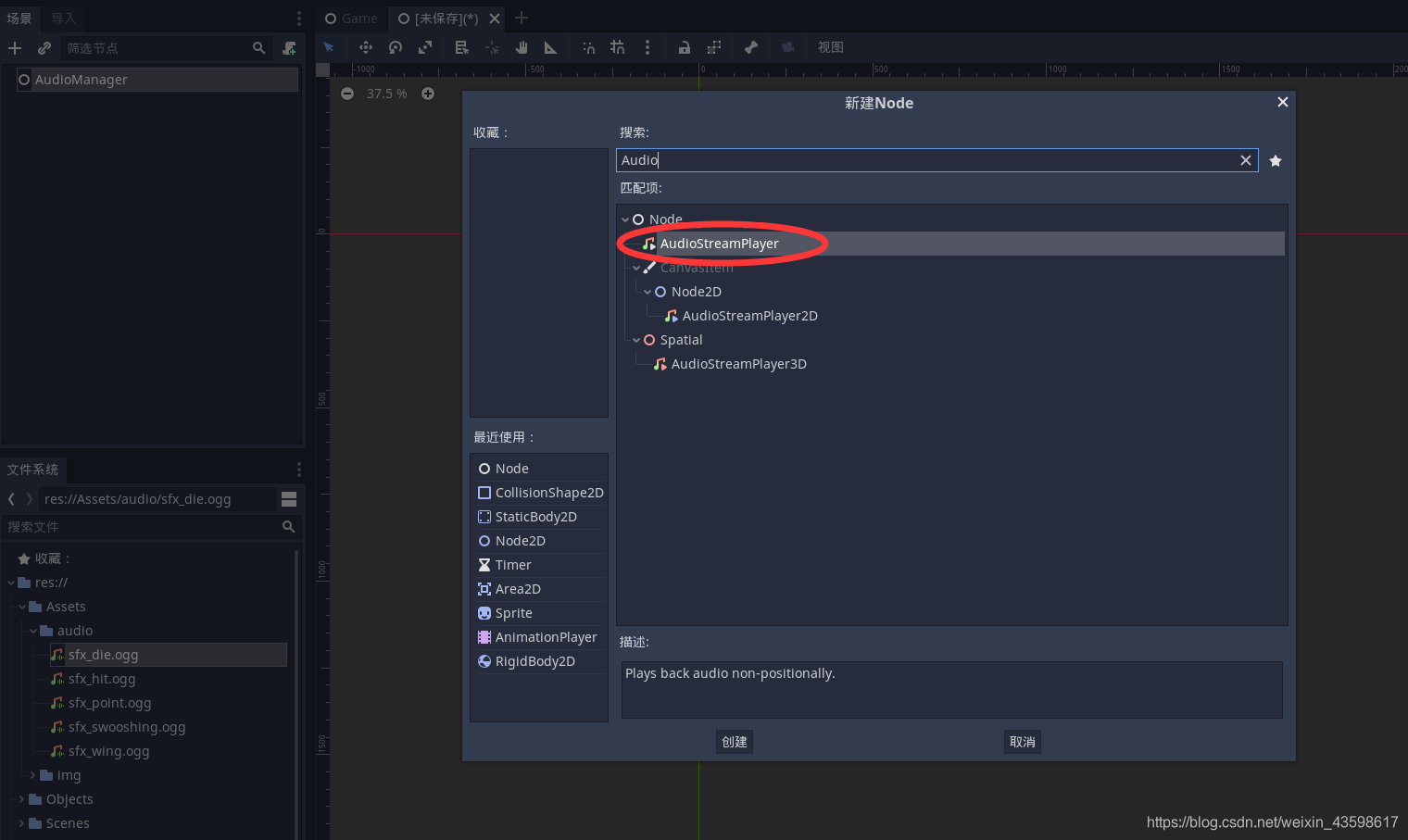Open the Game scene tab

(x=351, y=19)
